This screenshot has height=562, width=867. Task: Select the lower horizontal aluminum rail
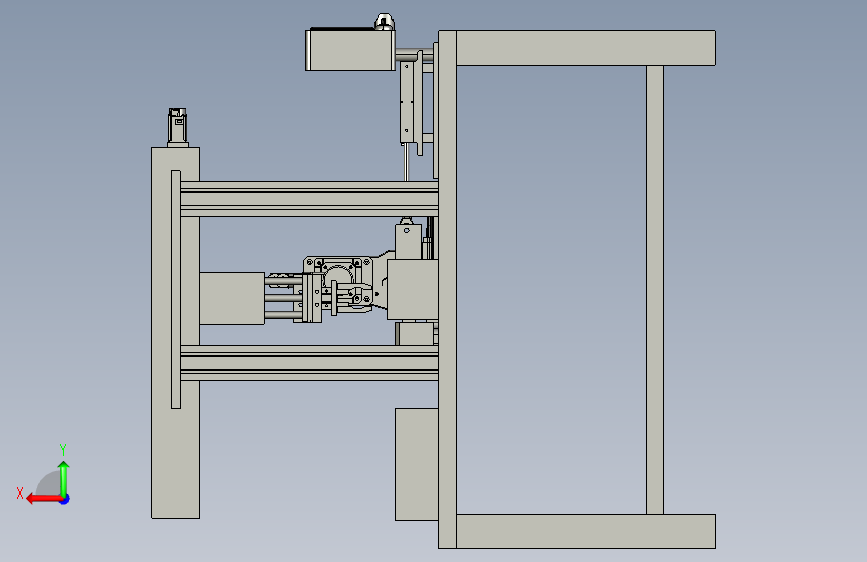pos(309,363)
